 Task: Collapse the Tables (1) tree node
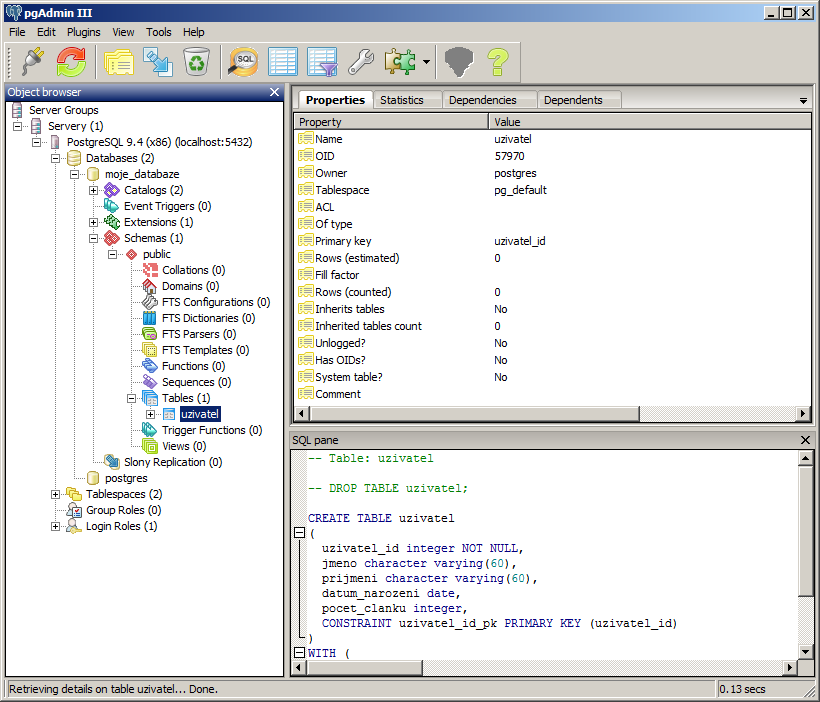132,398
